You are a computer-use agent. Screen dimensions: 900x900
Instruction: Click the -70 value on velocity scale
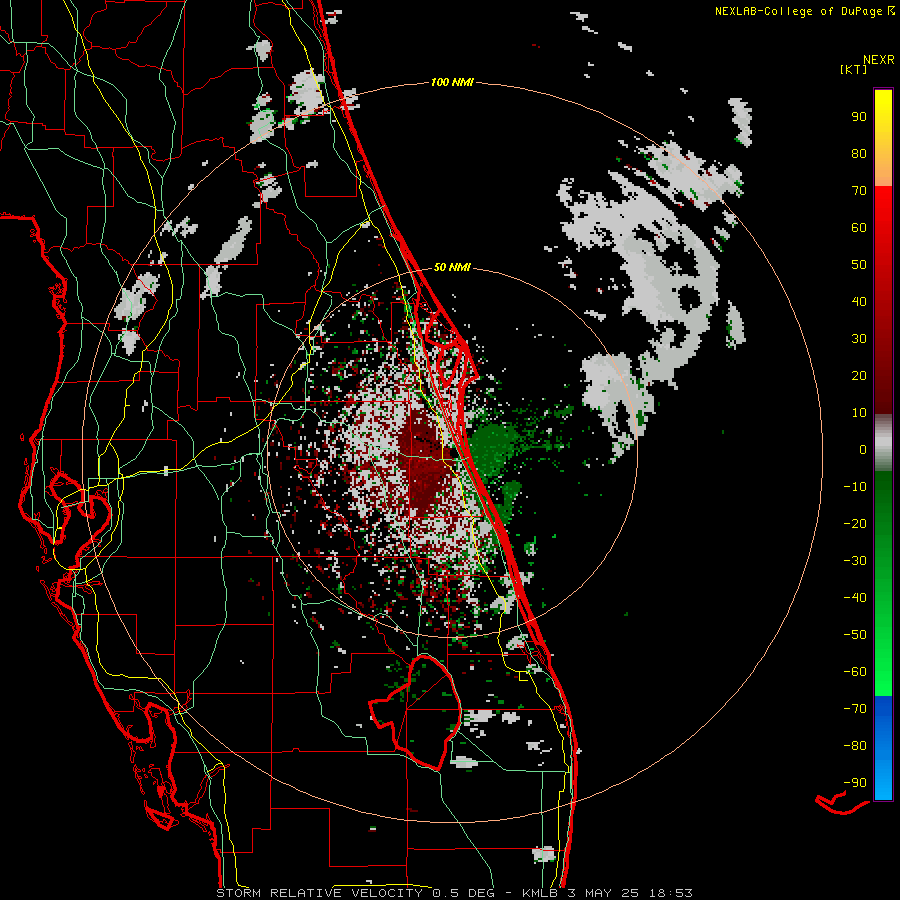[855, 709]
